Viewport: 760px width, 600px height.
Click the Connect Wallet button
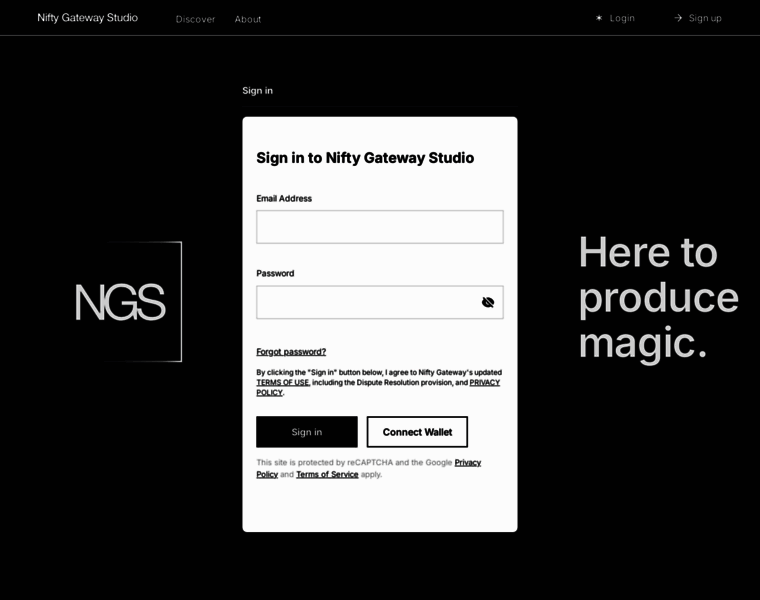pyautogui.click(x=417, y=432)
